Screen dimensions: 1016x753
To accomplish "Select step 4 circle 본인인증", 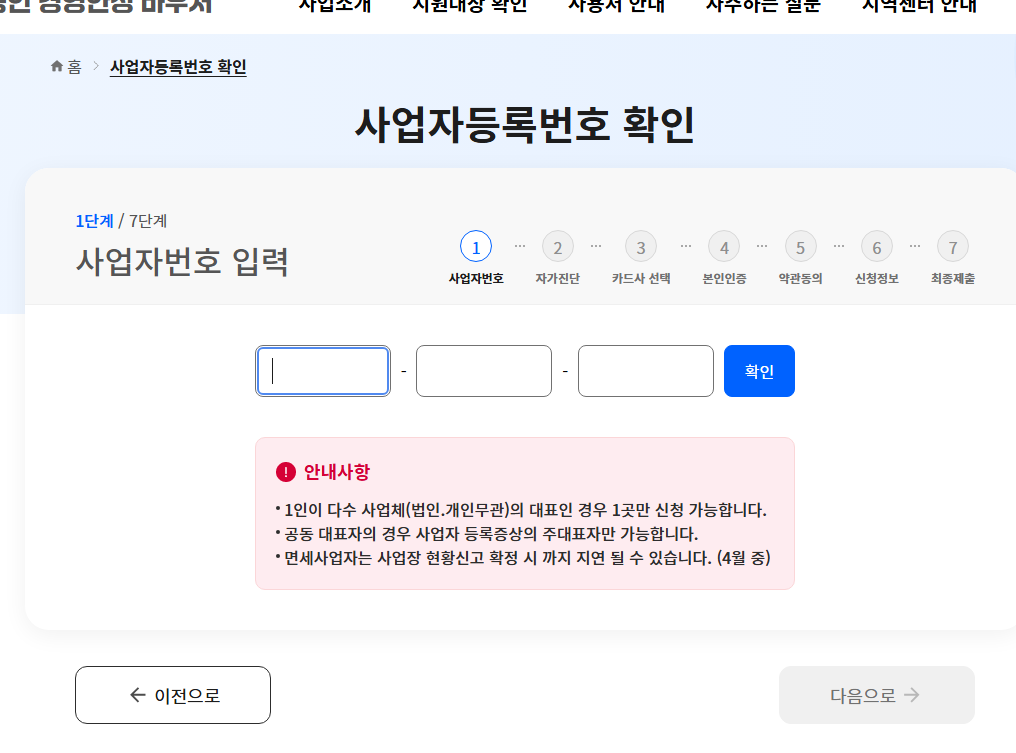I will point(724,246).
